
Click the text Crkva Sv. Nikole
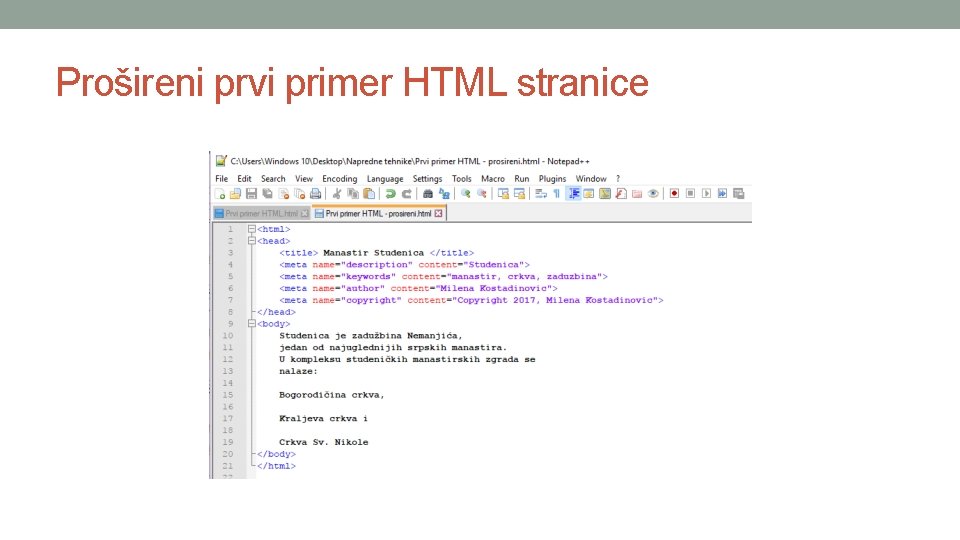point(324,442)
